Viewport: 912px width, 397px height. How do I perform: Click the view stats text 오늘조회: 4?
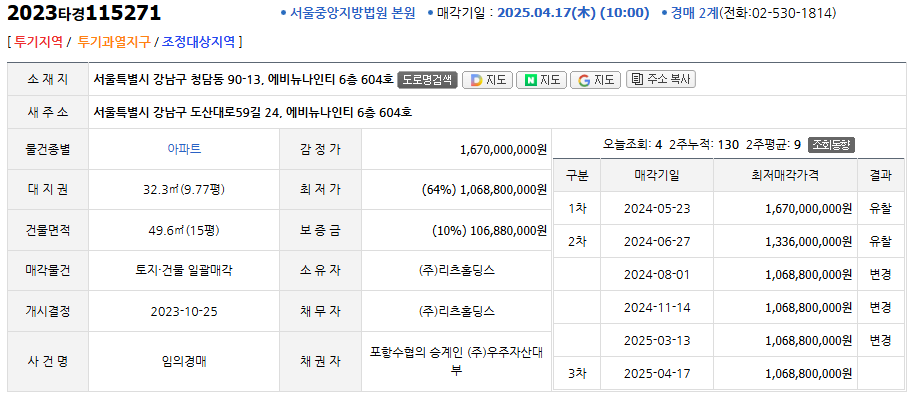click(x=632, y=144)
